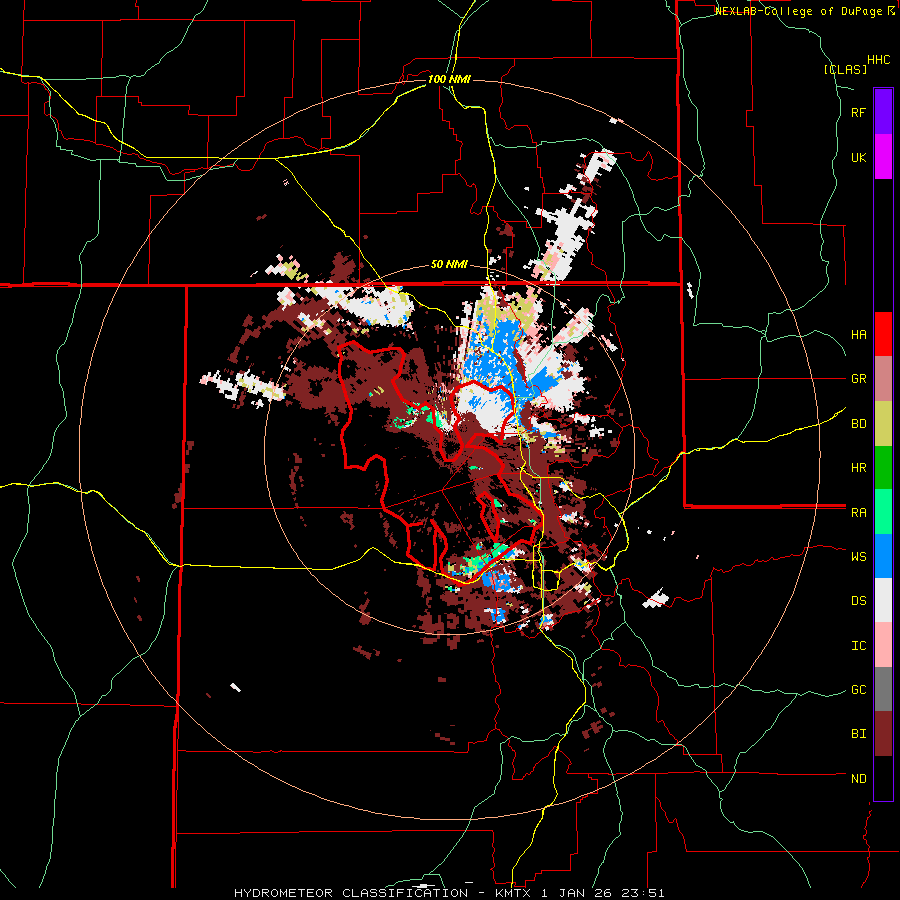Pick the dark green HR legend swatch

[x=883, y=468]
